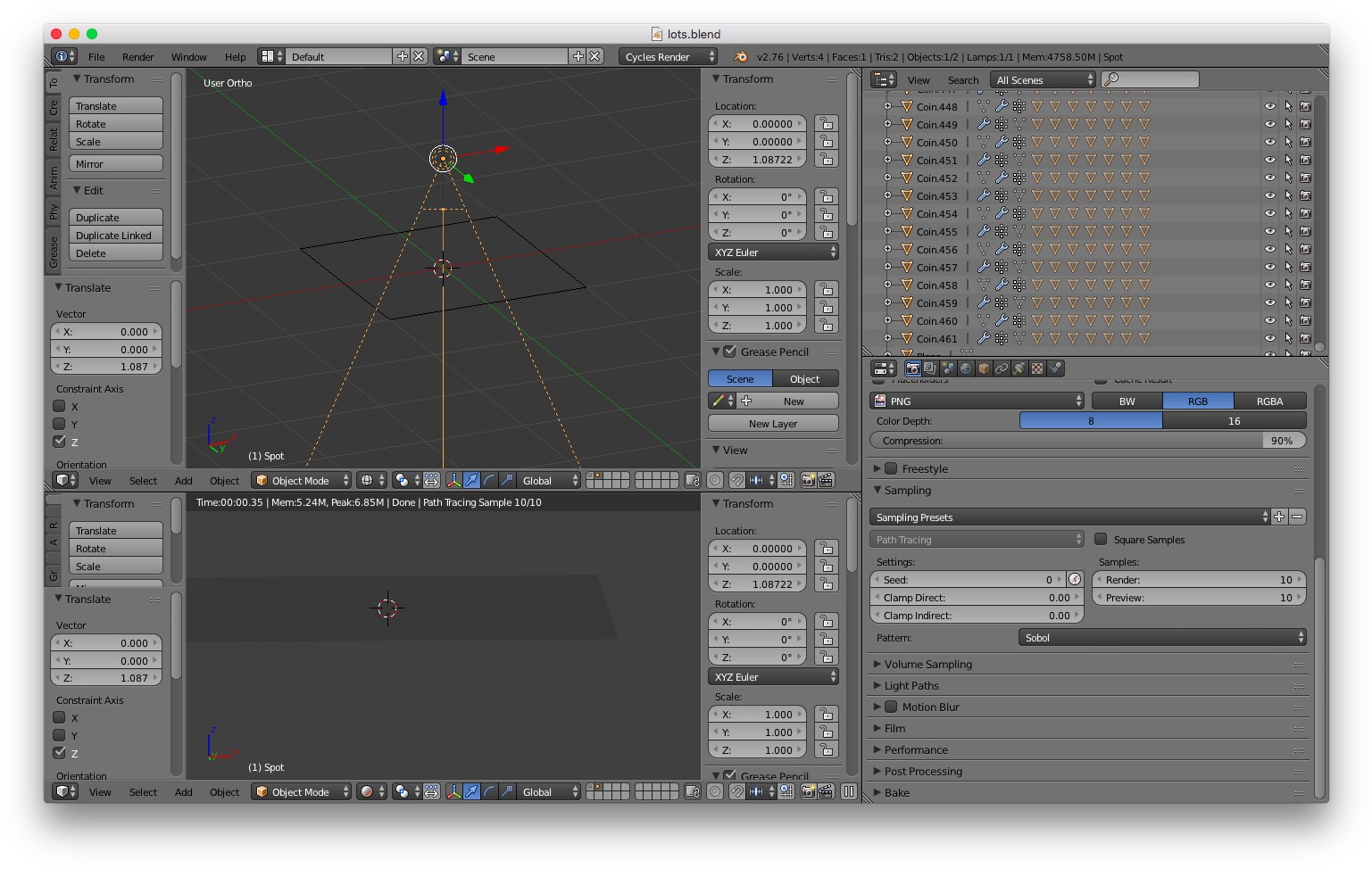The height and width of the screenshot is (869, 1372).
Task: Open the Object Constraints chain-link tab
Action: (x=1002, y=368)
